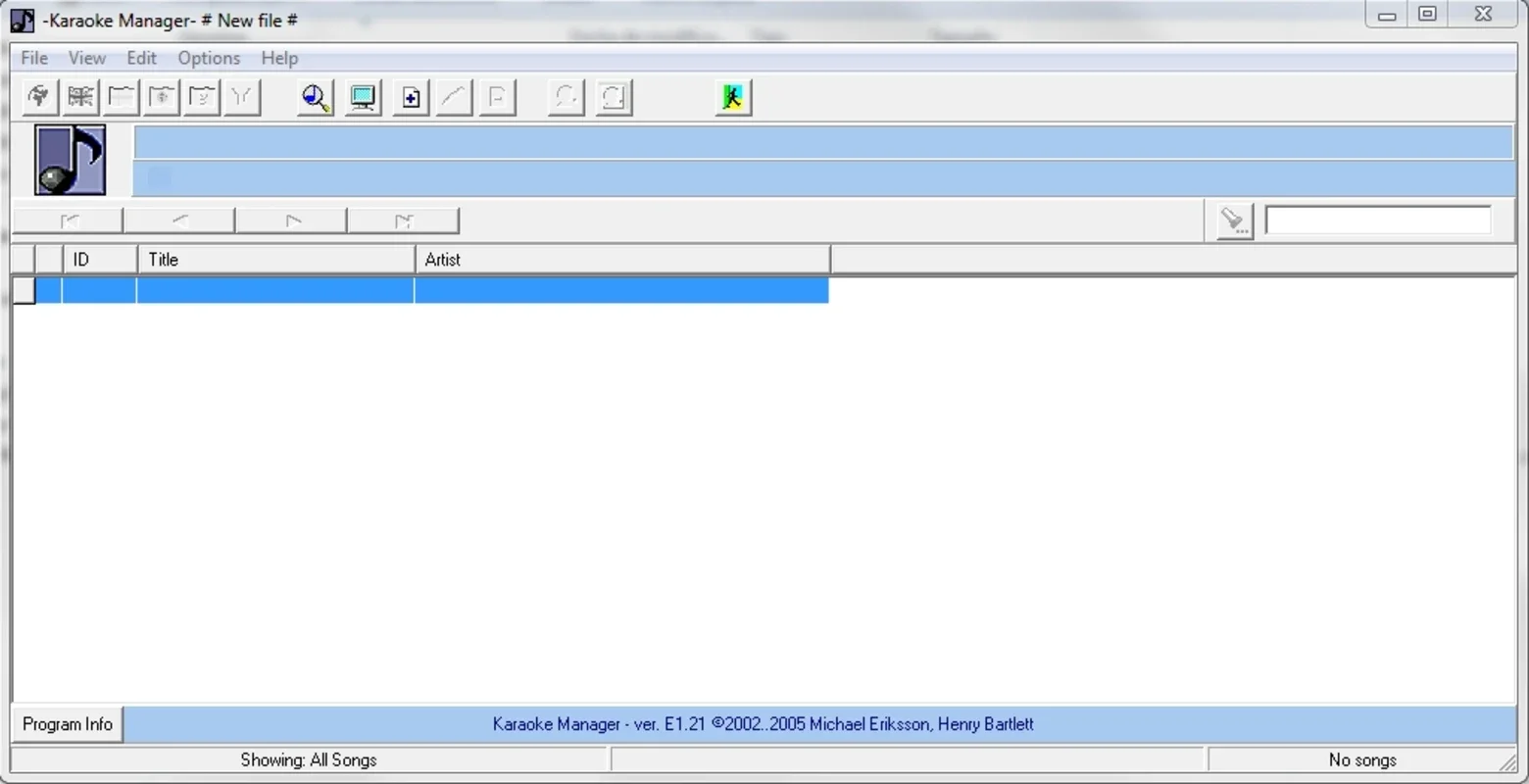Click the curved arrow undo toolbar icon

point(566,97)
